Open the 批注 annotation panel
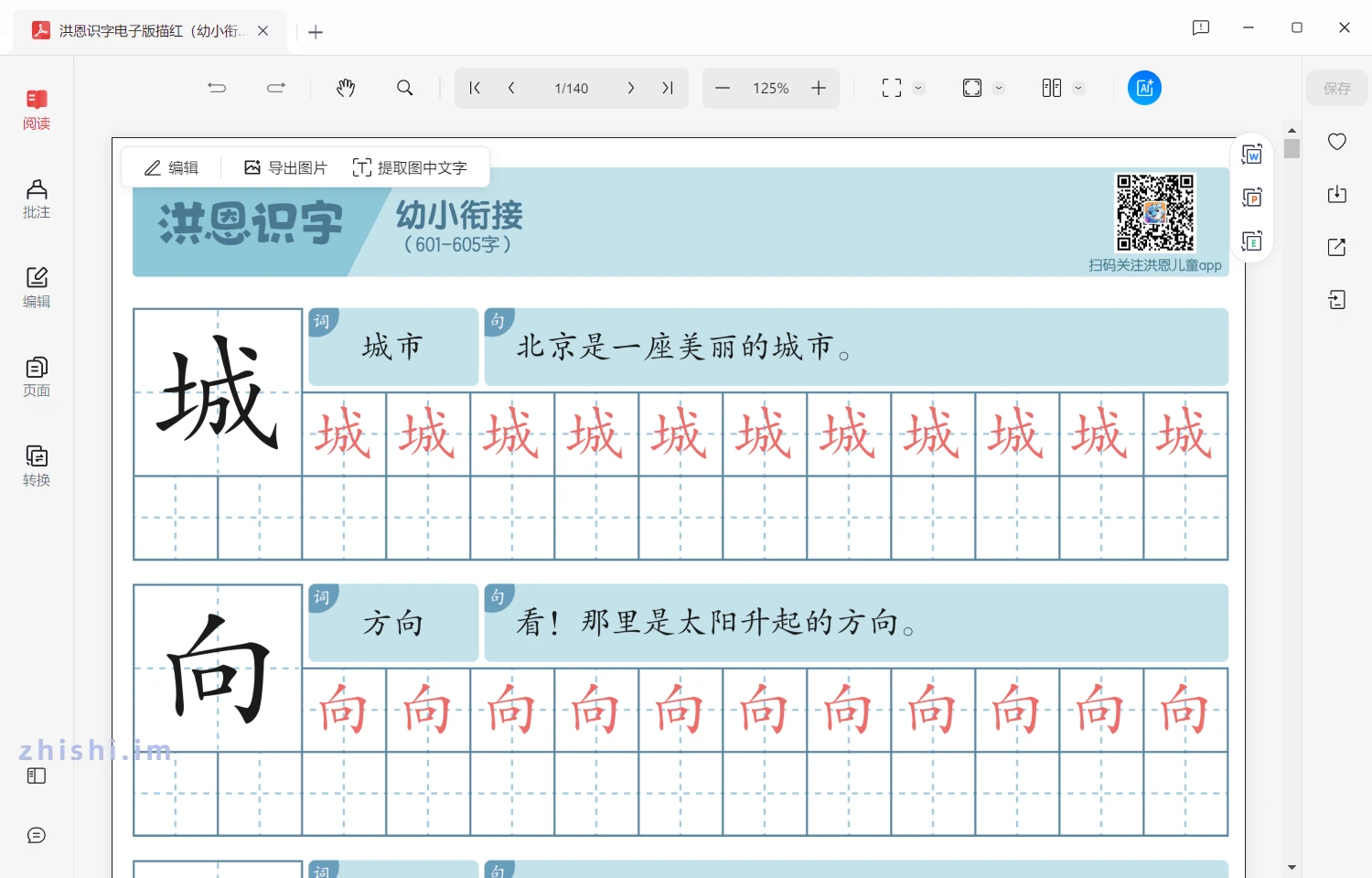This screenshot has height=878, width=1372. pyautogui.click(x=37, y=198)
